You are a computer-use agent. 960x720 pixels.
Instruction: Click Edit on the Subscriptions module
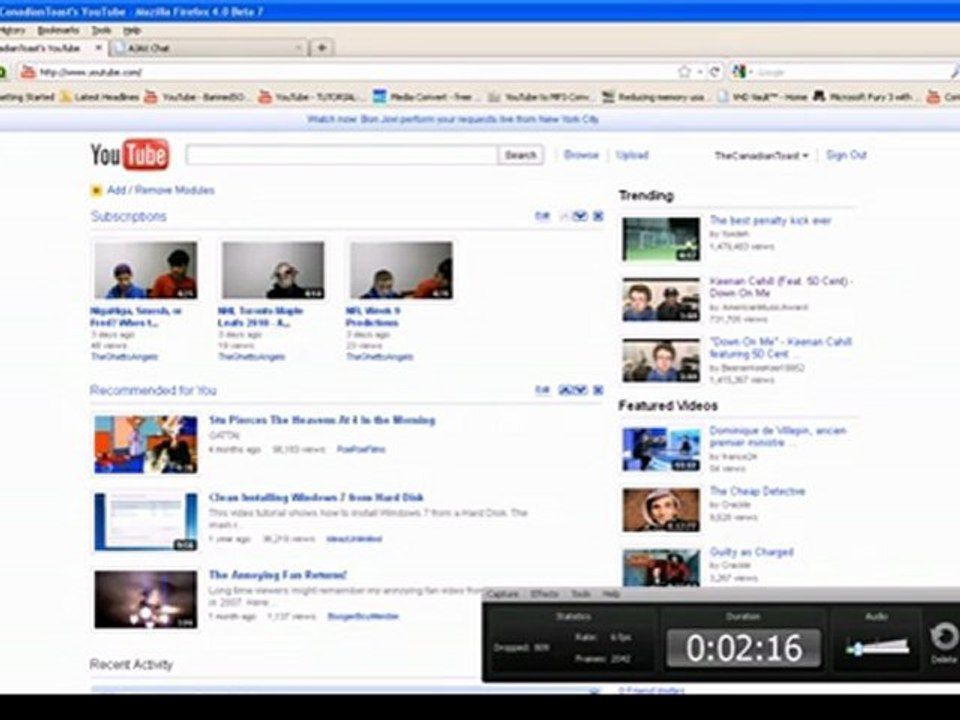point(542,216)
